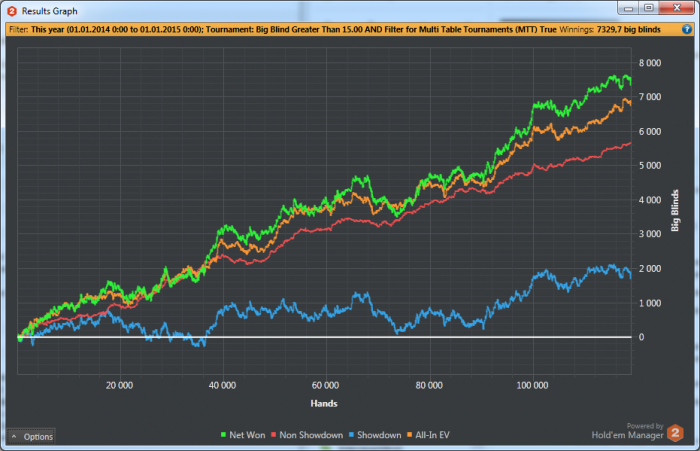
Task: Click the Results Graph window app icon
Action: pyautogui.click(x=12, y=11)
